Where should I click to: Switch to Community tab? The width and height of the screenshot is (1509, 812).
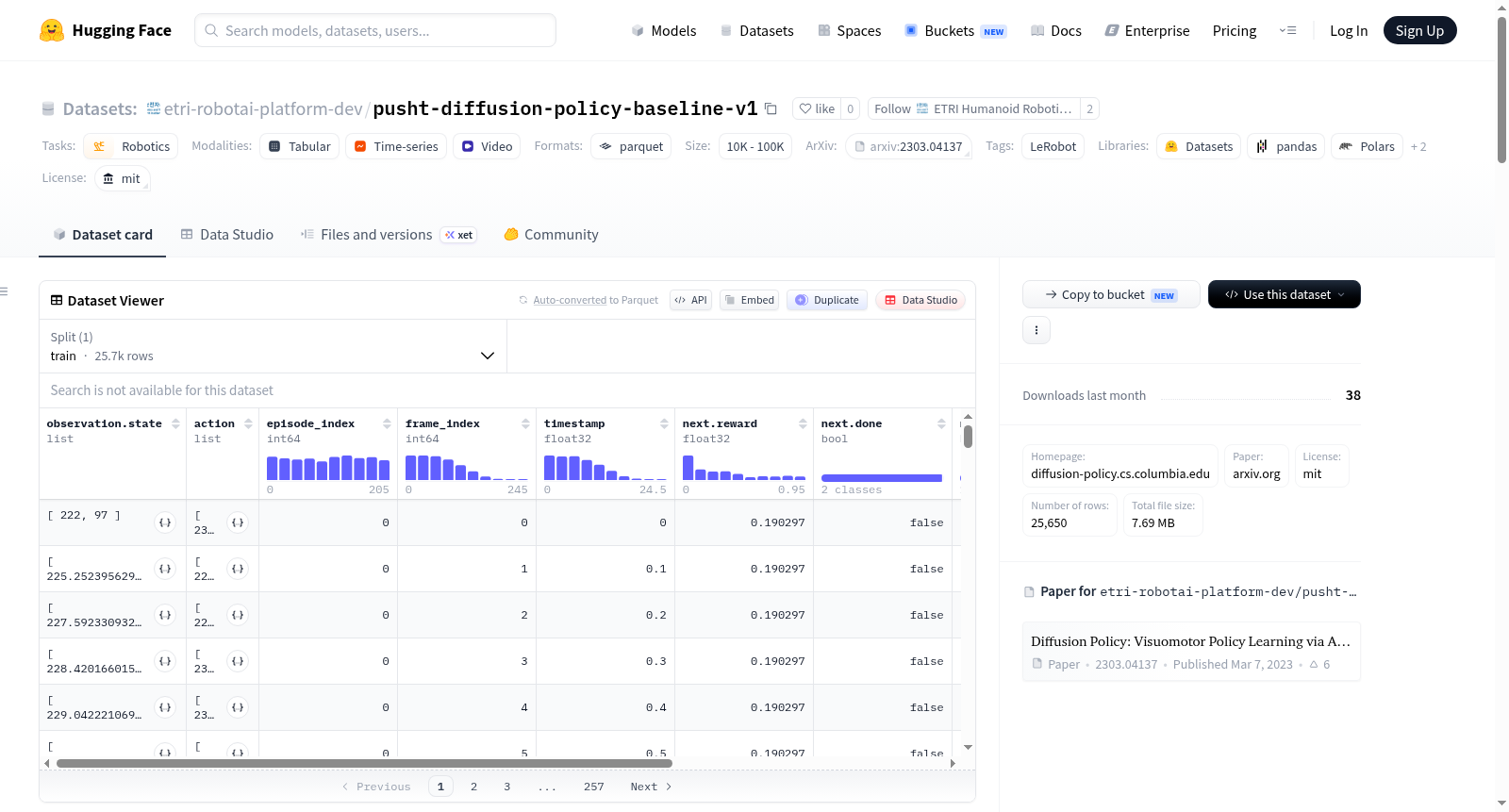click(551, 235)
